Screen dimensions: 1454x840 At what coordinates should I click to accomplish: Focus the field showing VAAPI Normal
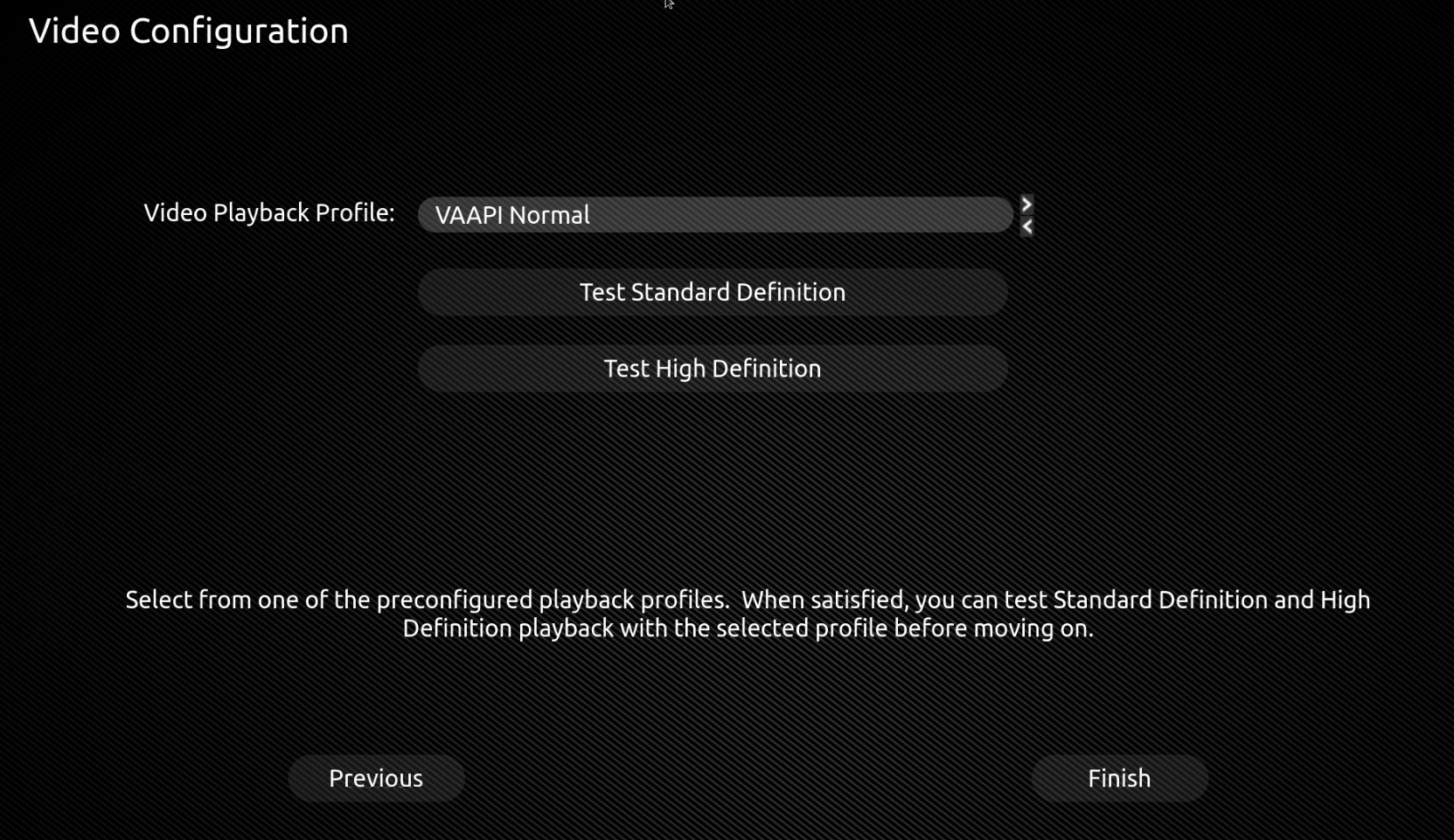point(714,215)
